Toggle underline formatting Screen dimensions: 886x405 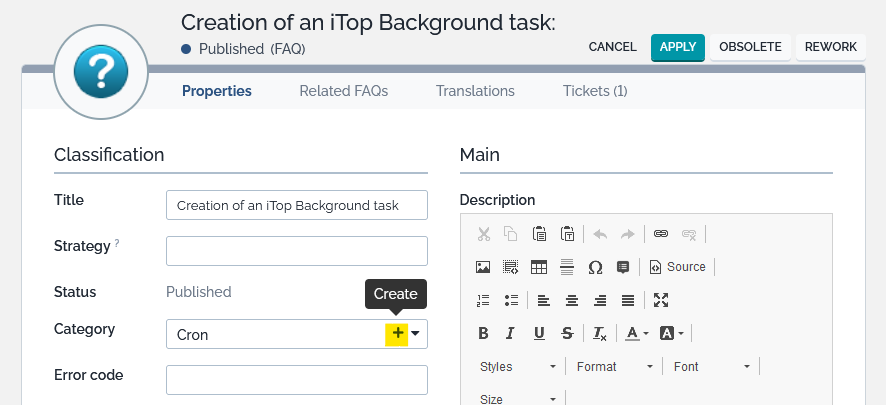tap(539, 333)
